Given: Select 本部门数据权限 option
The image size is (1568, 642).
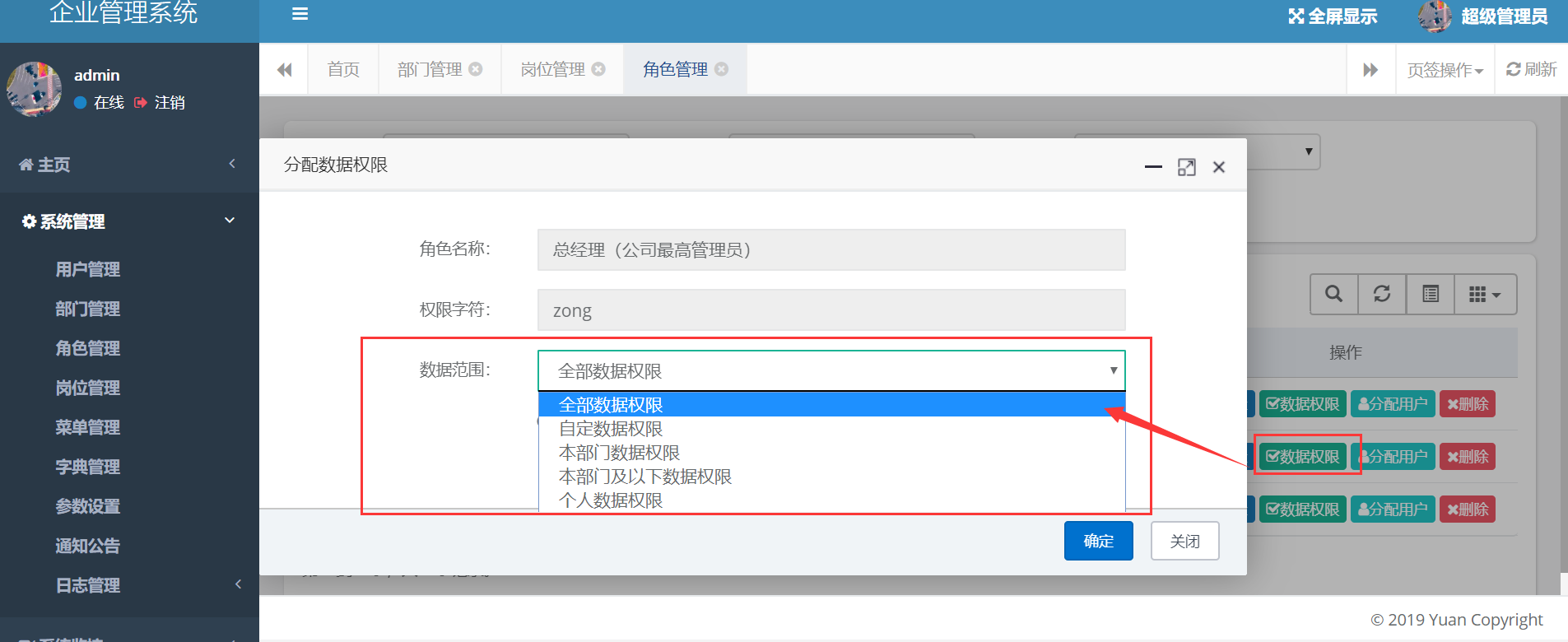Looking at the screenshot, I should 831,453.
